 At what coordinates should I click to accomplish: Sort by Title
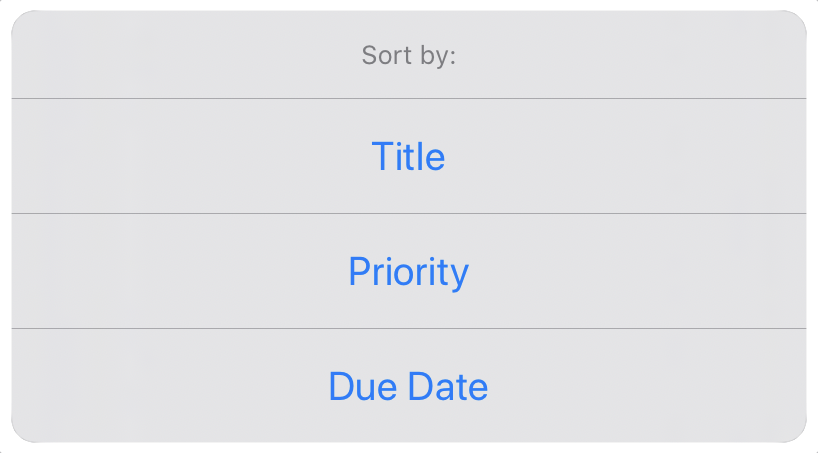pos(408,157)
